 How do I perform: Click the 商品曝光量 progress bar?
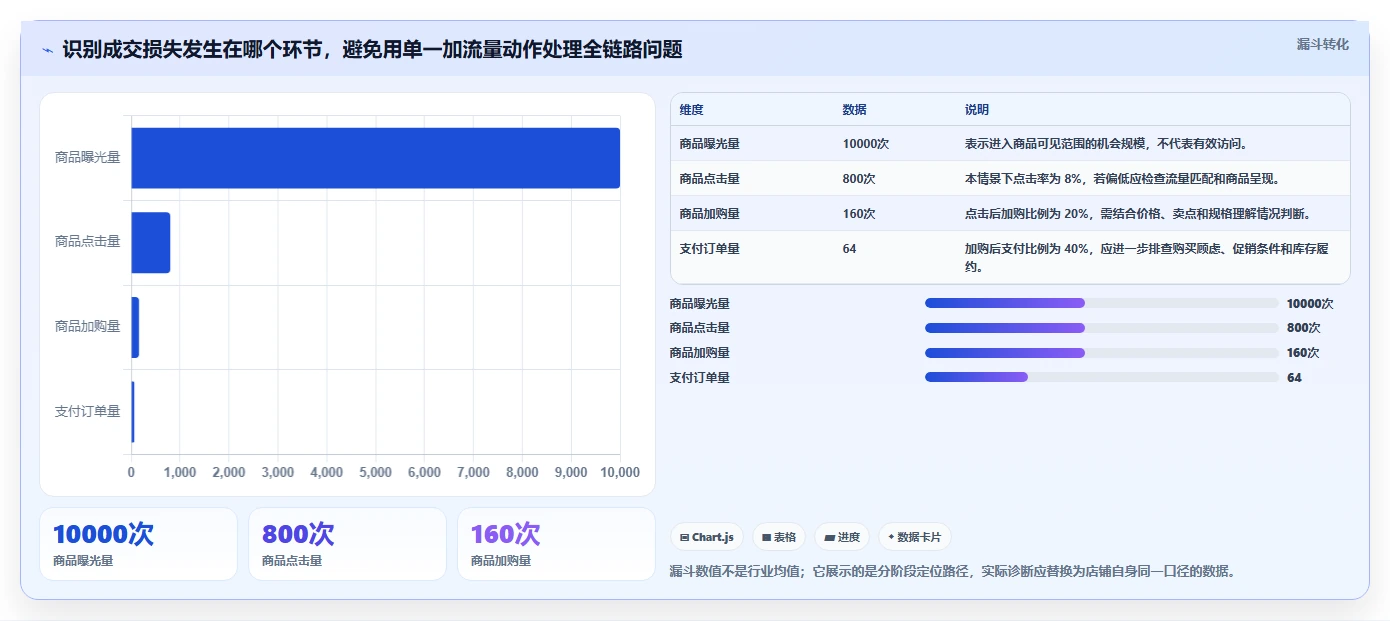pyautogui.click(x=1102, y=303)
